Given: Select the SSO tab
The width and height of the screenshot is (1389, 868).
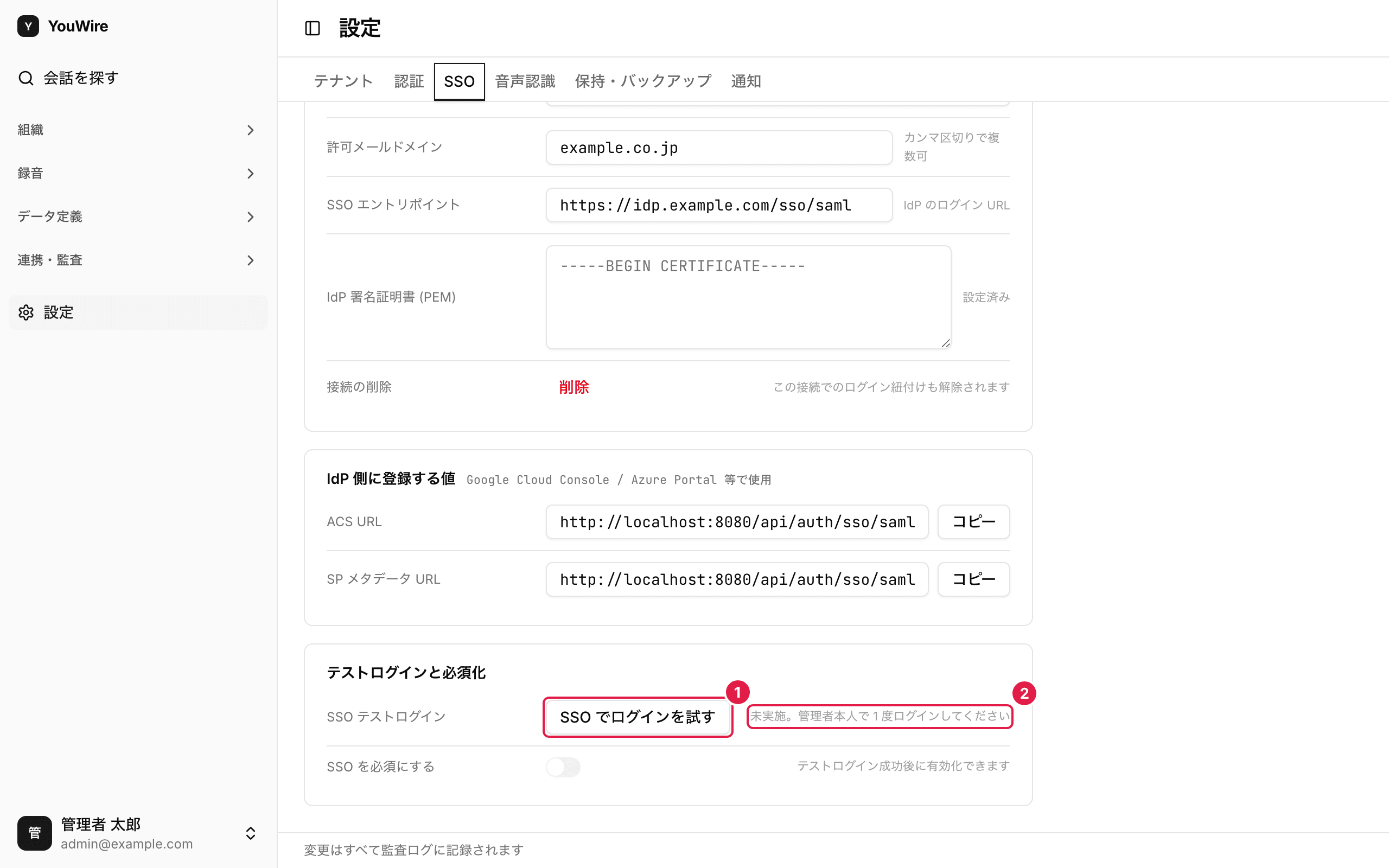Looking at the screenshot, I should (x=459, y=81).
